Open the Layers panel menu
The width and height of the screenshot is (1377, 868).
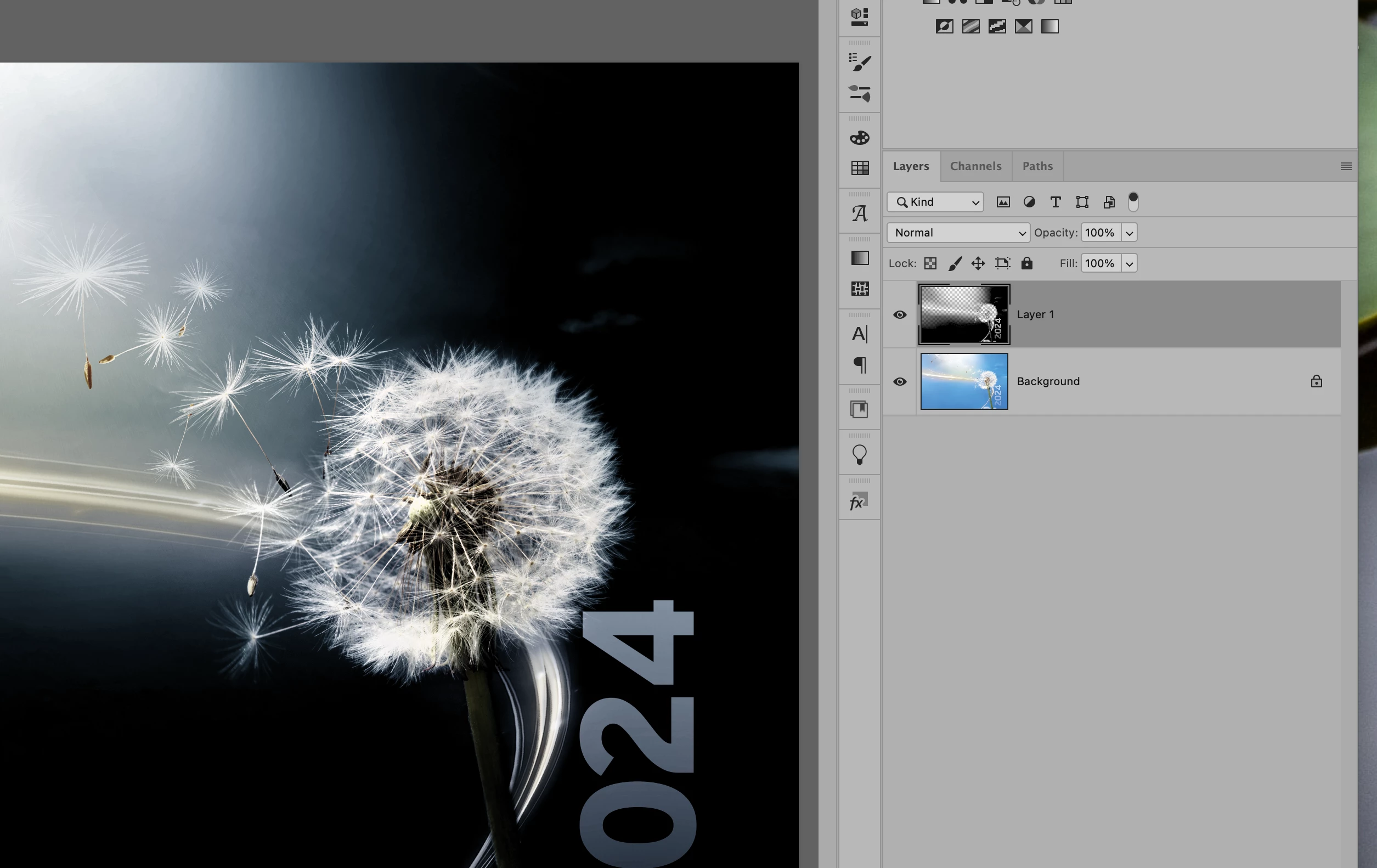1346,166
